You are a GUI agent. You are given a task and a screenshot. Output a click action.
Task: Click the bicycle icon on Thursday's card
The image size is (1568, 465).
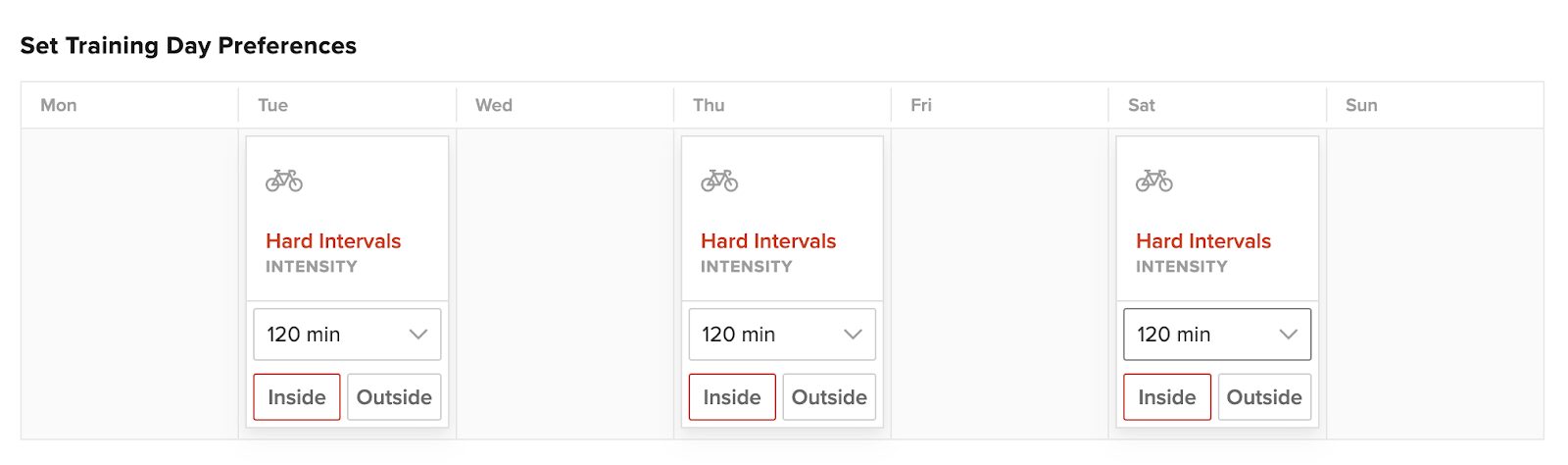point(719,181)
